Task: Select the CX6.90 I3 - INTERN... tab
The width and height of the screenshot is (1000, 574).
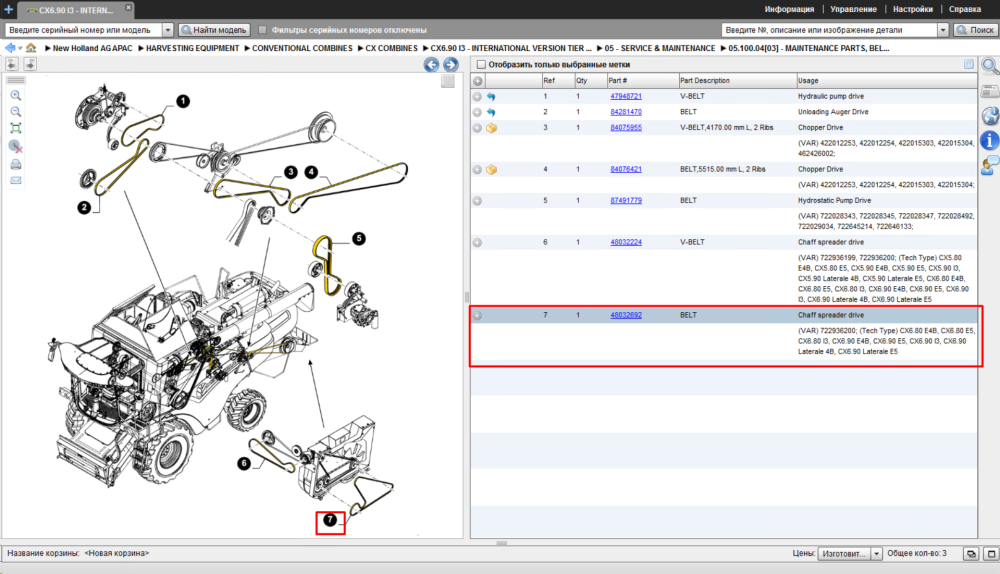Action: [x=75, y=10]
